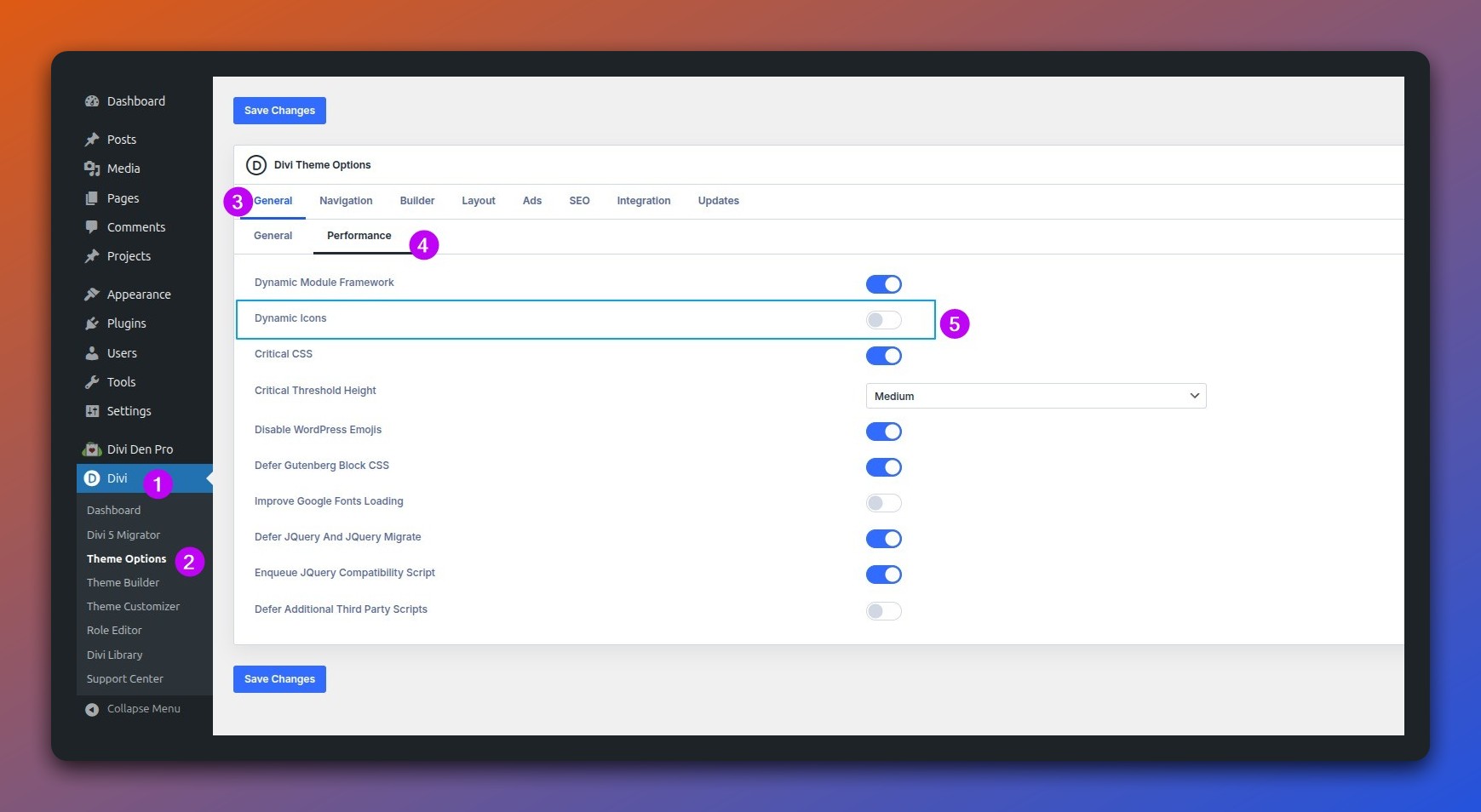This screenshot has width=1481, height=812.
Task: Click the Comments speech bubble icon
Action: point(92,227)
